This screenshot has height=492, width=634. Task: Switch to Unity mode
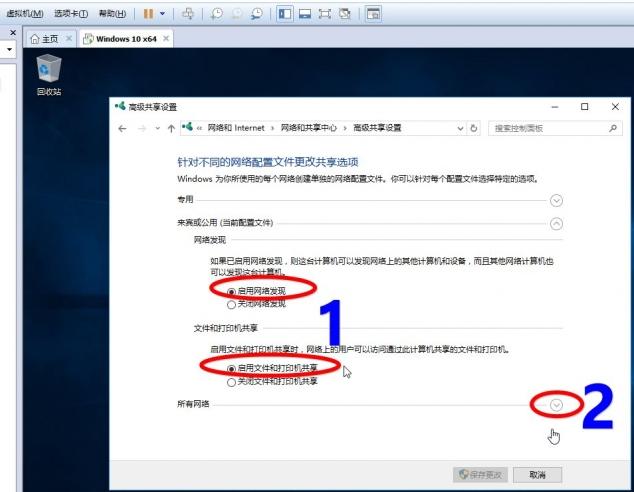point(345,14)
